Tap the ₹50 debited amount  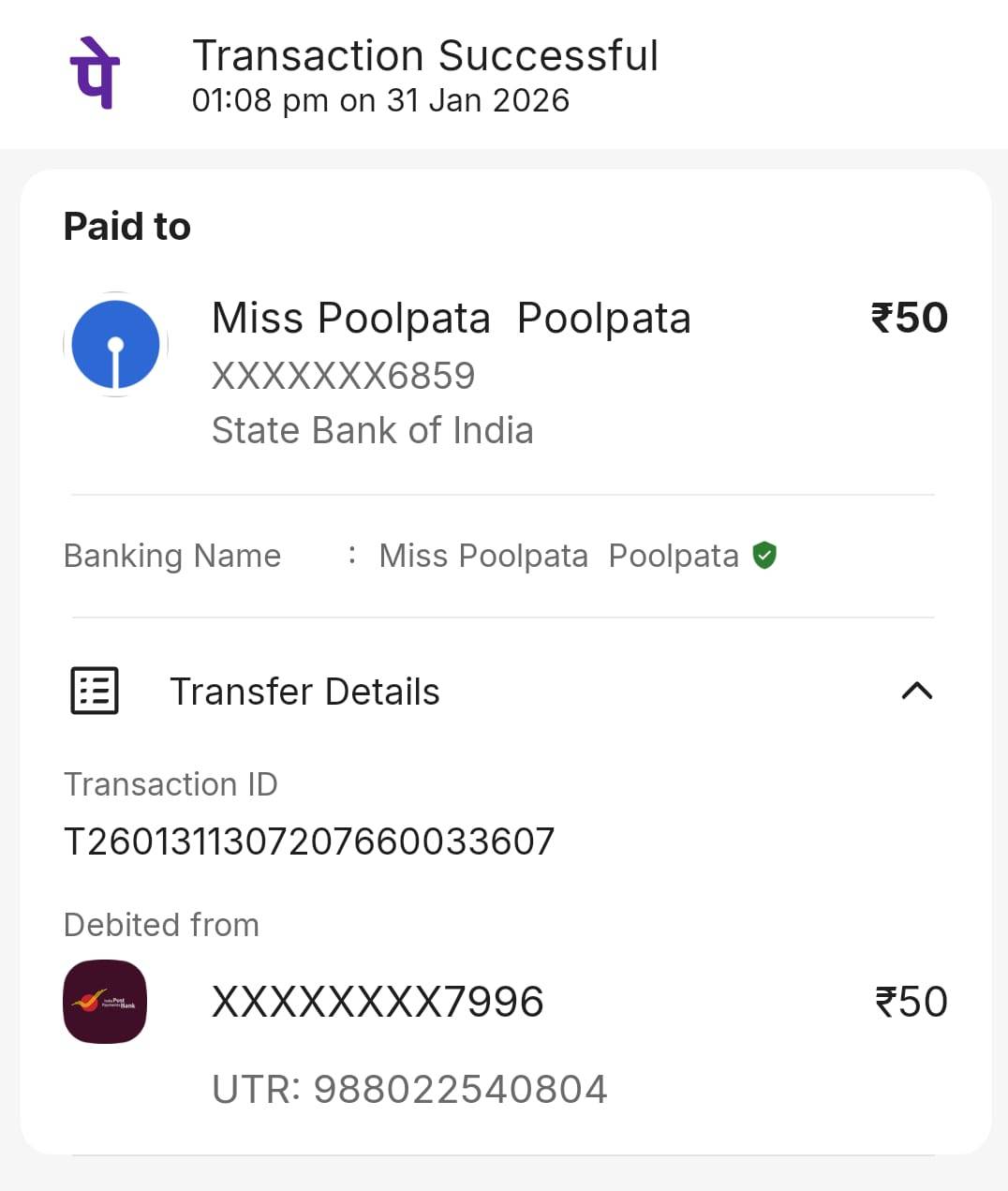(911, 1002)
